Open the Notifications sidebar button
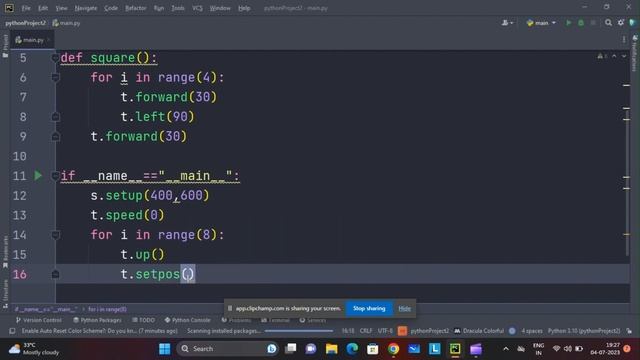 [x=635, y=53]
